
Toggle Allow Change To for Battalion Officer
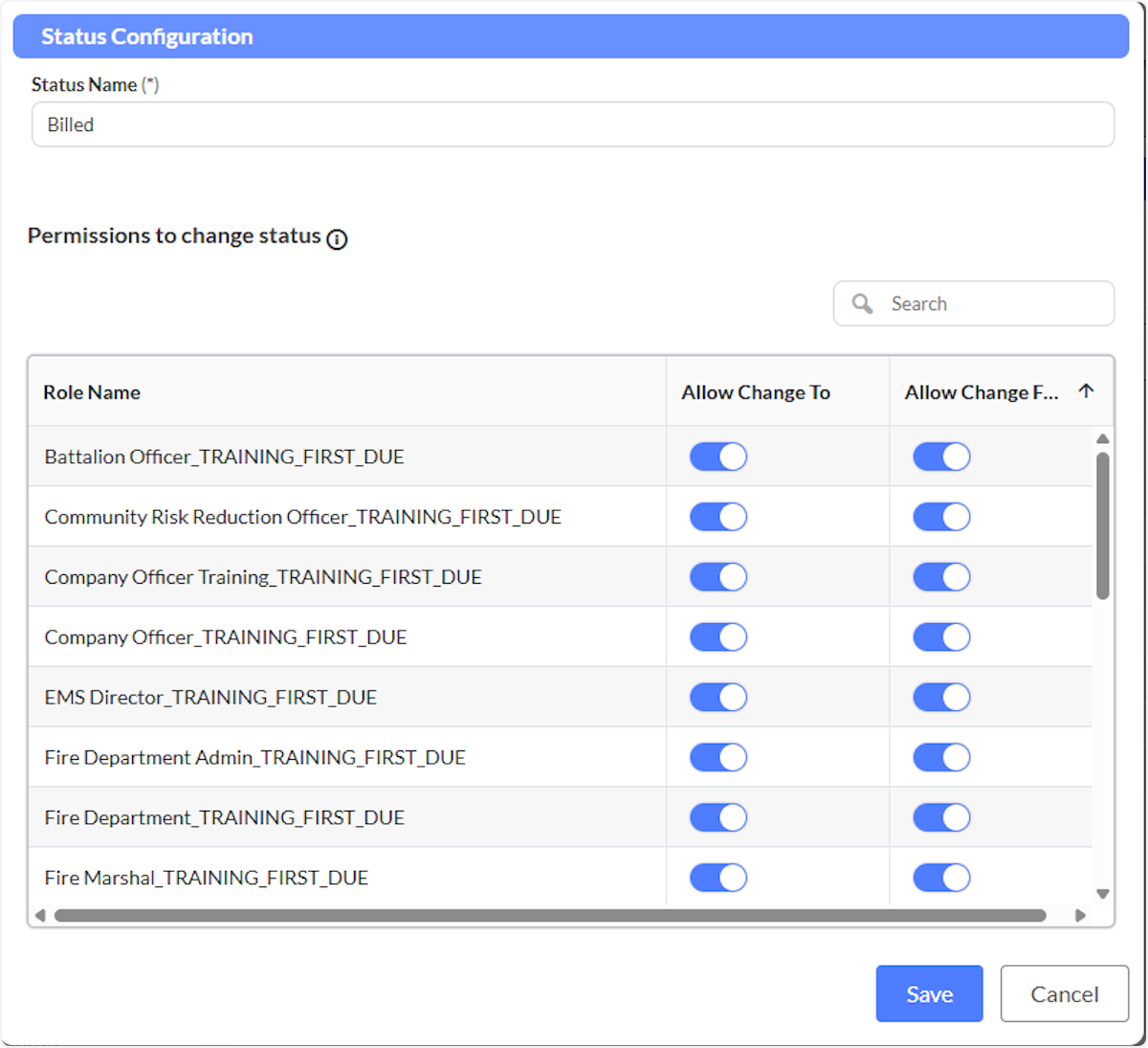718,457
